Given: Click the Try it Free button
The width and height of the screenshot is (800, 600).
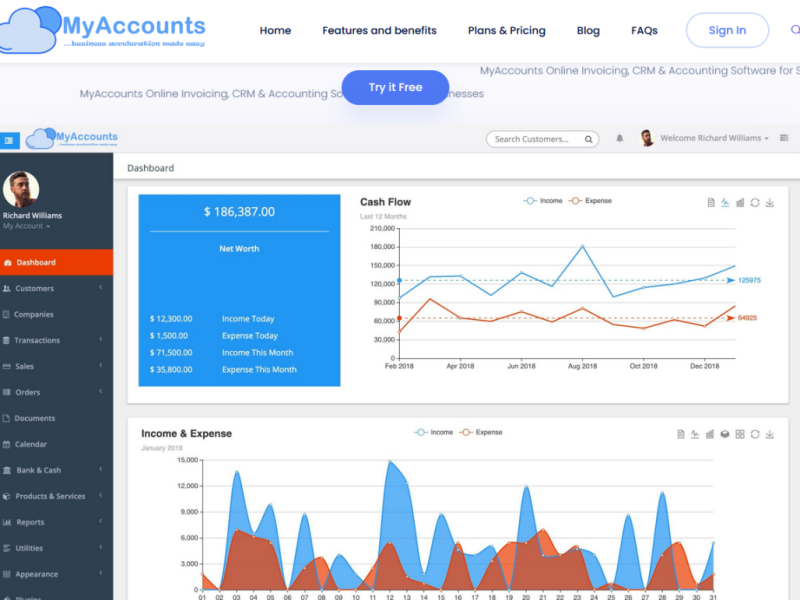Looking at the screenshot, I should pyautogui.click(x=395, y=88).
